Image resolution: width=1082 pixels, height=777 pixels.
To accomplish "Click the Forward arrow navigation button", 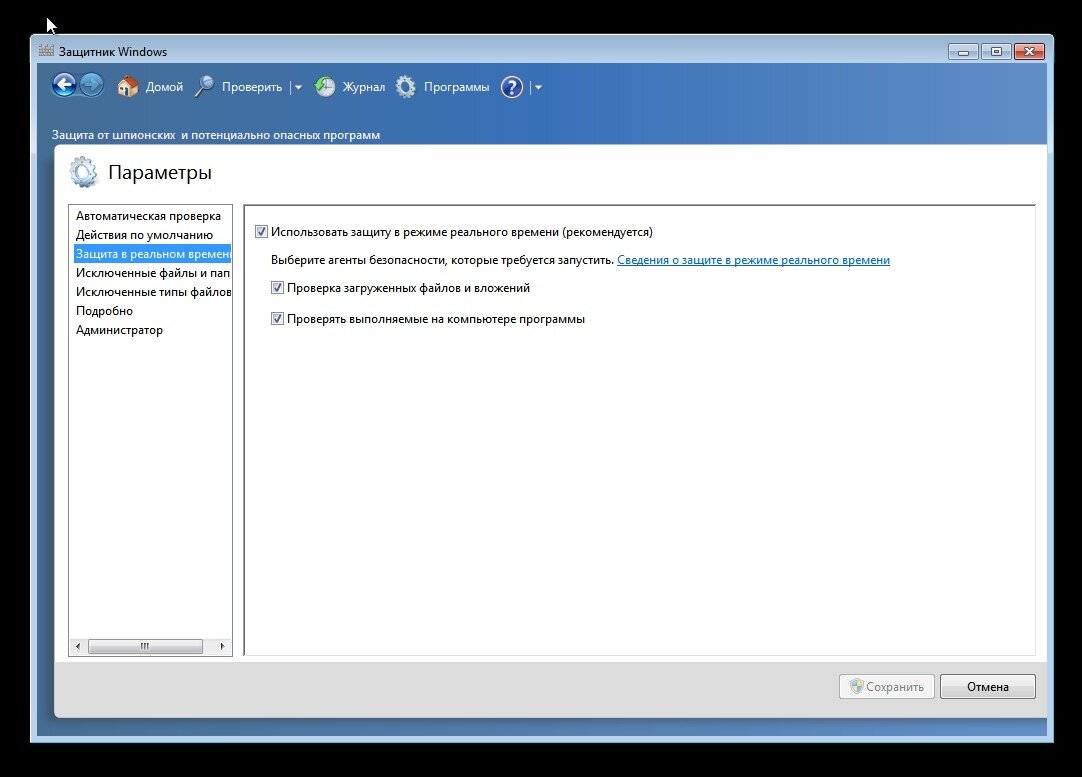I will pos(91,86).
